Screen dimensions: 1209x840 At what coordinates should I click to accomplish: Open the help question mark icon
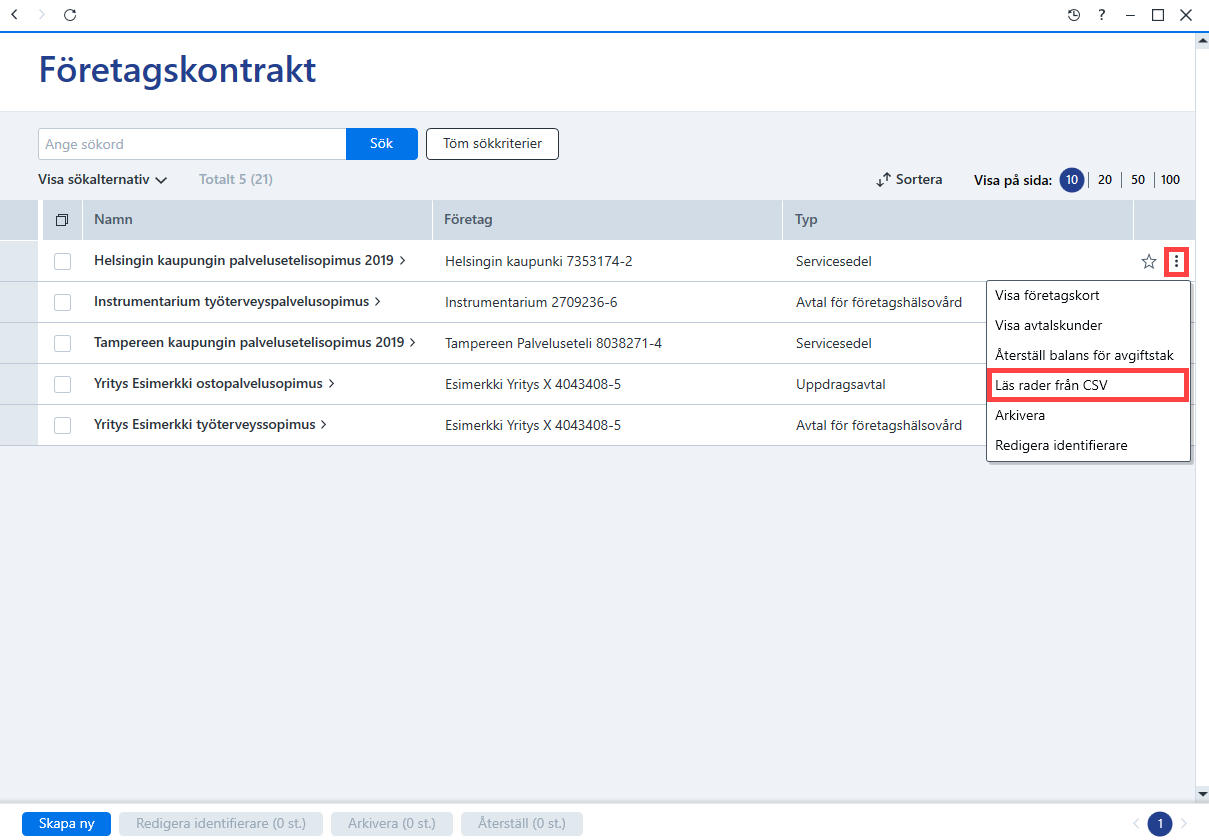(1101, 15)
